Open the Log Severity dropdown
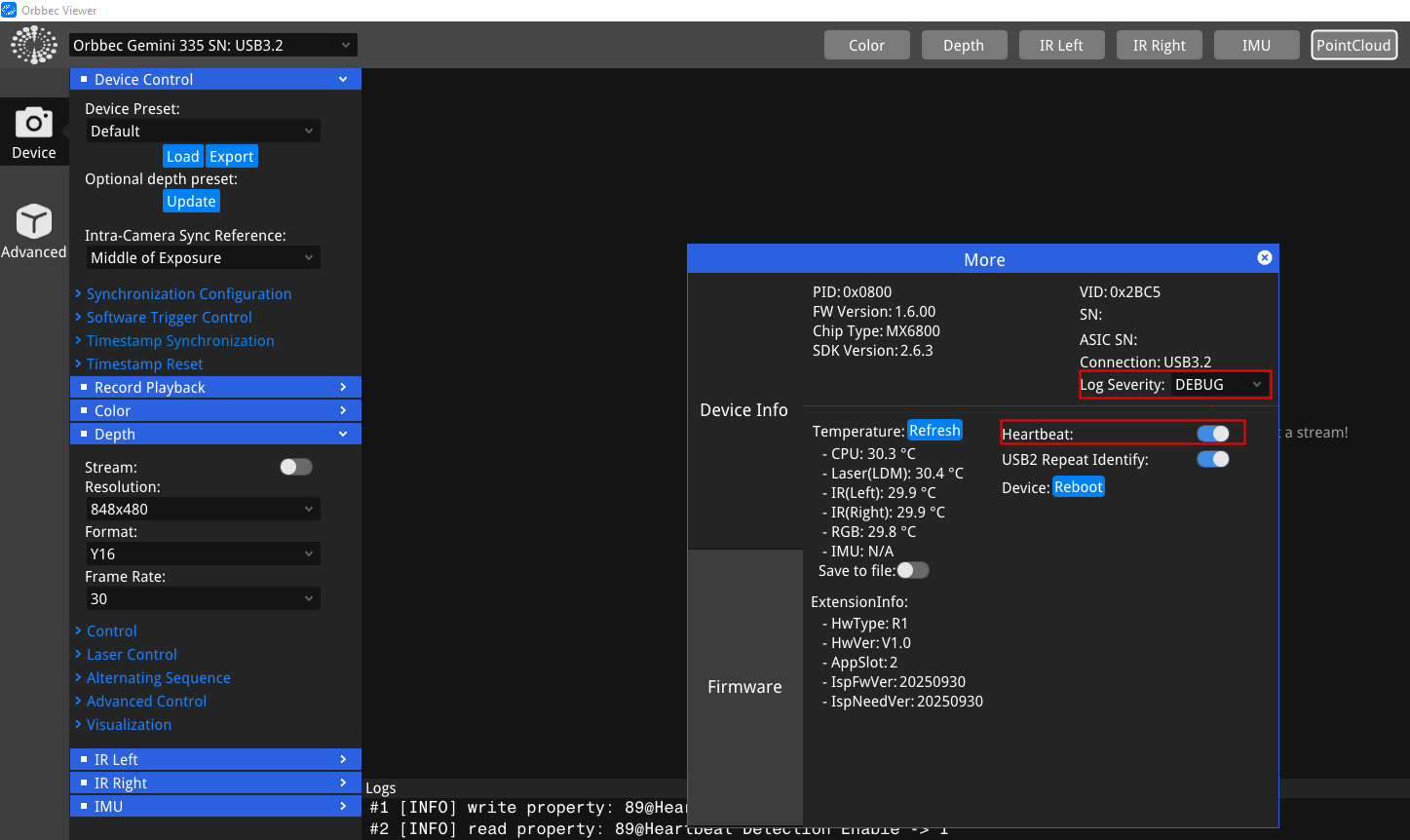 click(1218, 385)
